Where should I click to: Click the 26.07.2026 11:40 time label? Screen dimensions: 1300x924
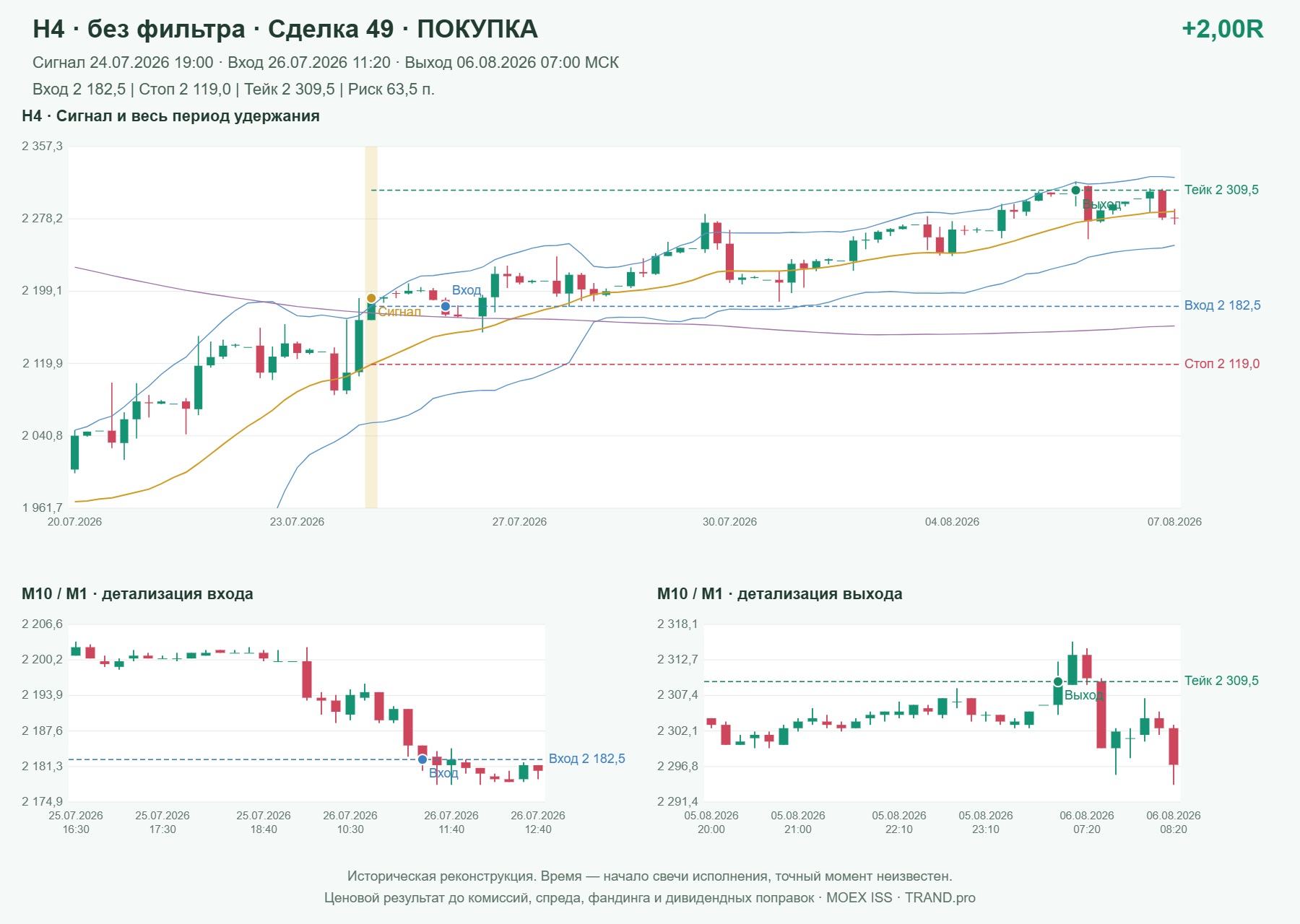pos(451,822)
